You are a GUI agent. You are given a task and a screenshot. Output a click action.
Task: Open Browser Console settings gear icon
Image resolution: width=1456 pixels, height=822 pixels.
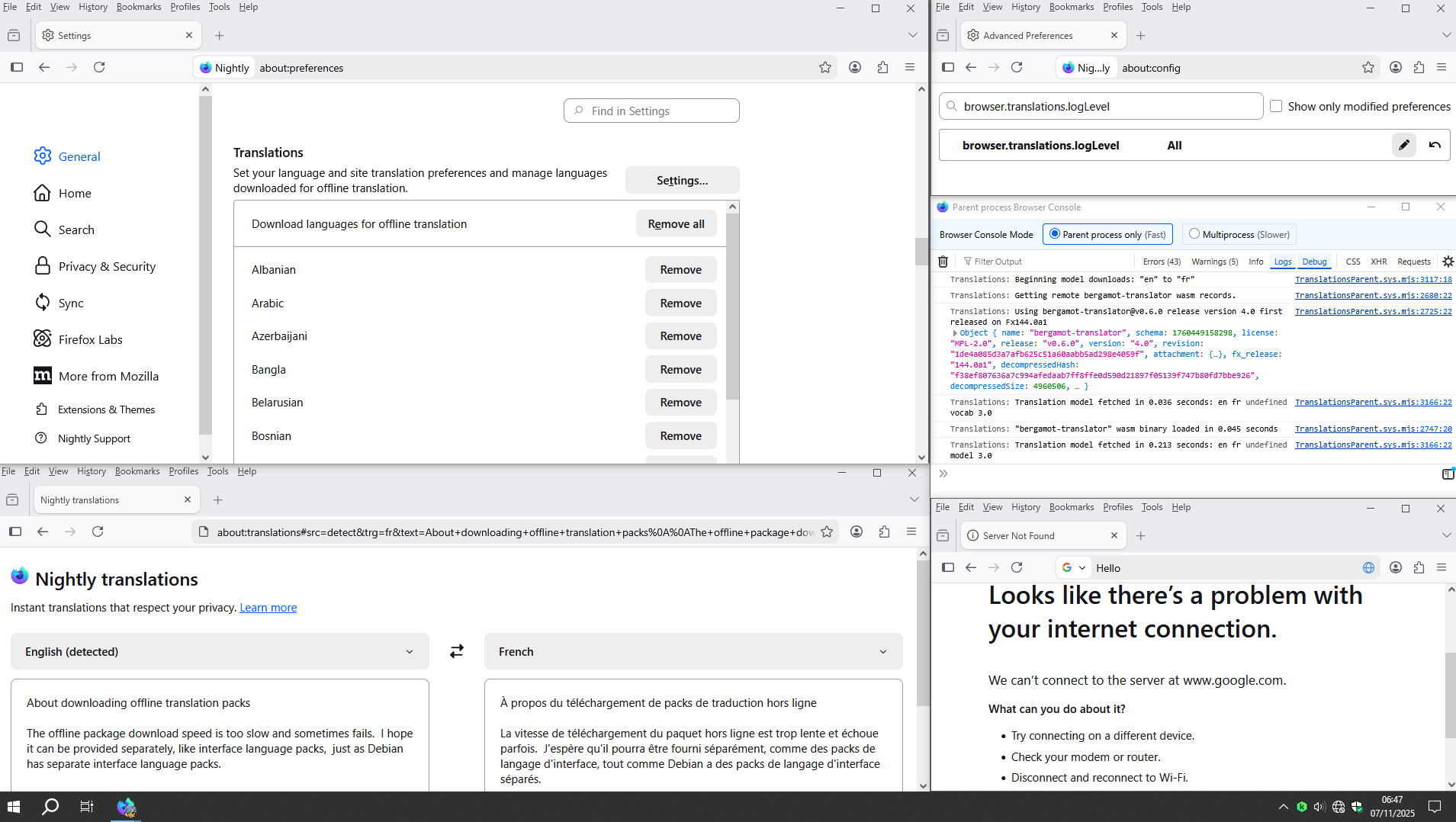tap(1448, 262)
